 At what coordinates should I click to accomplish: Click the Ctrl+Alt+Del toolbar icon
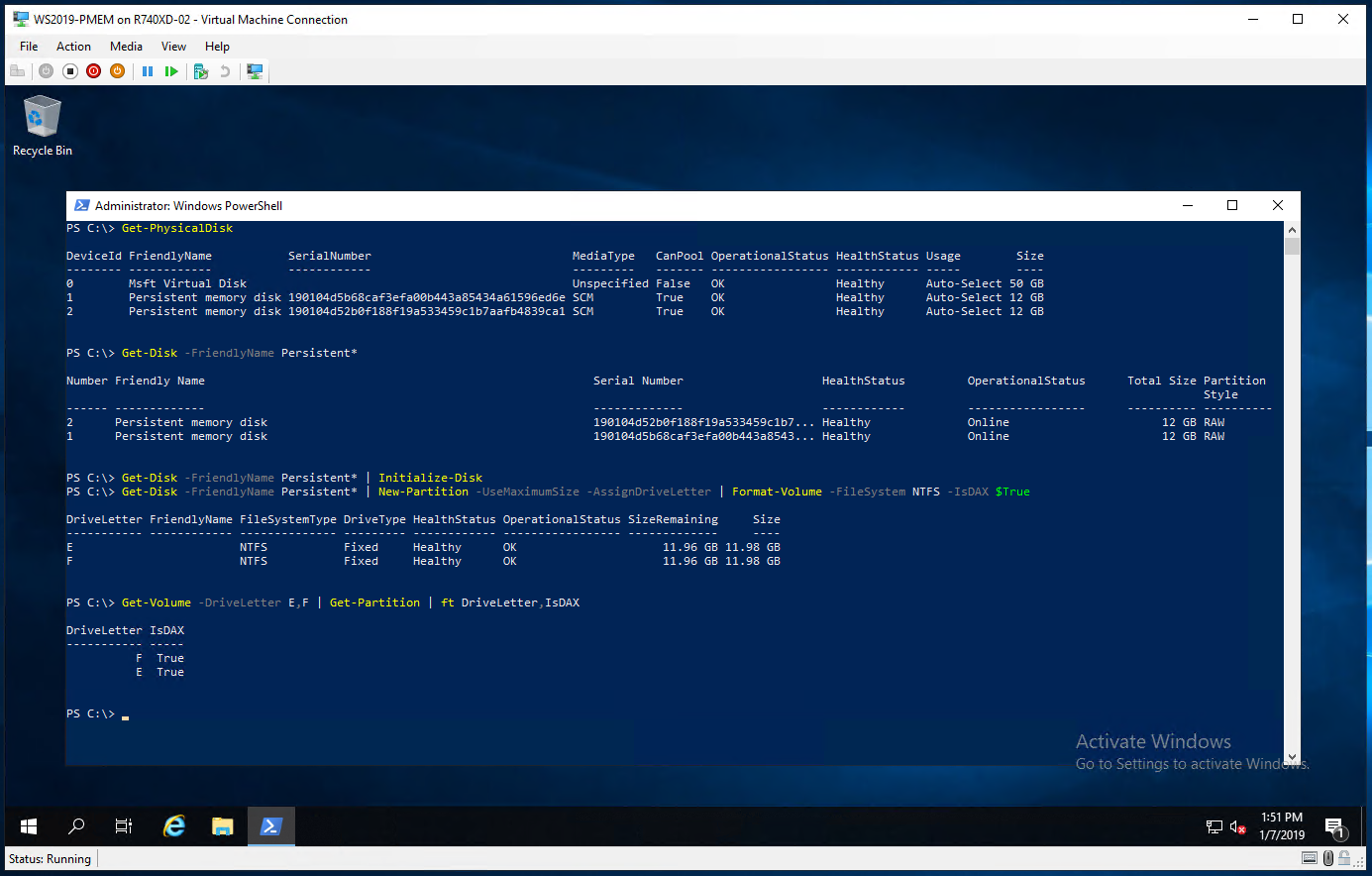click(x=17, y=71)
